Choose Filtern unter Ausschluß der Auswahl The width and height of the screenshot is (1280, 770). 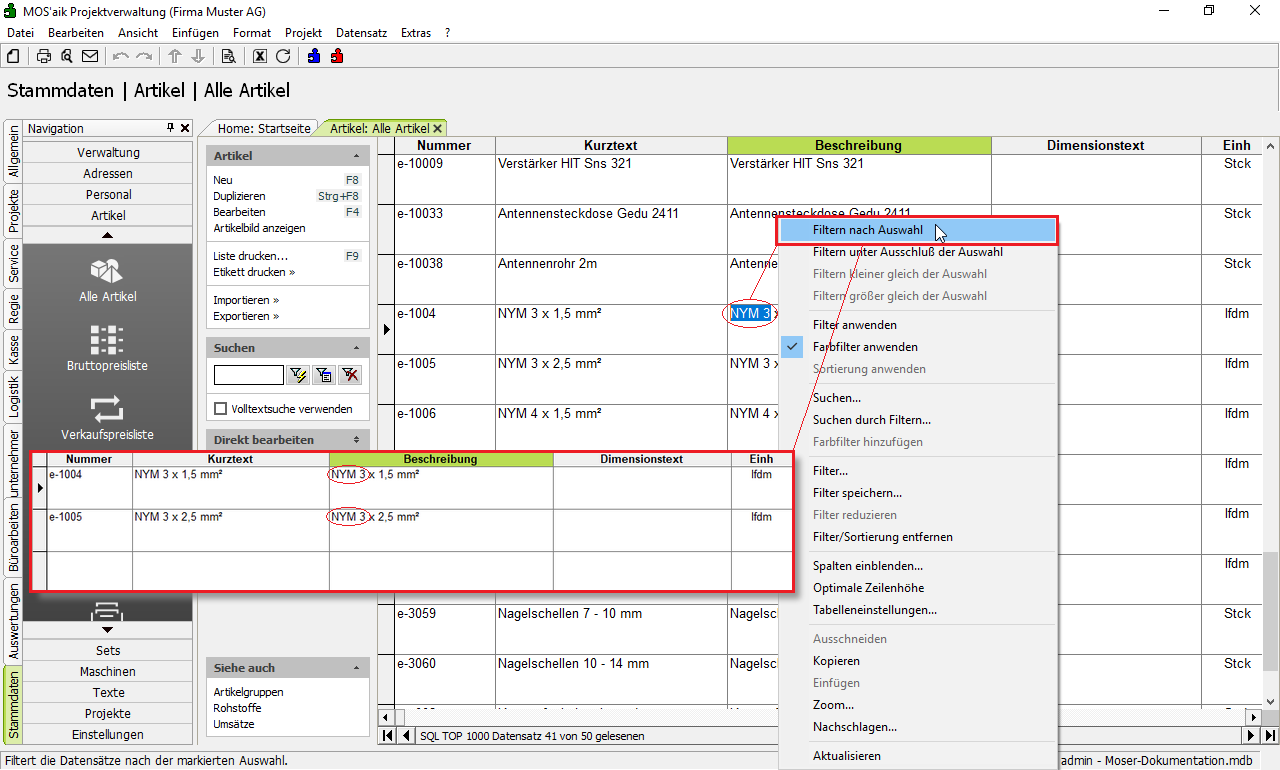tap(908, 252)
